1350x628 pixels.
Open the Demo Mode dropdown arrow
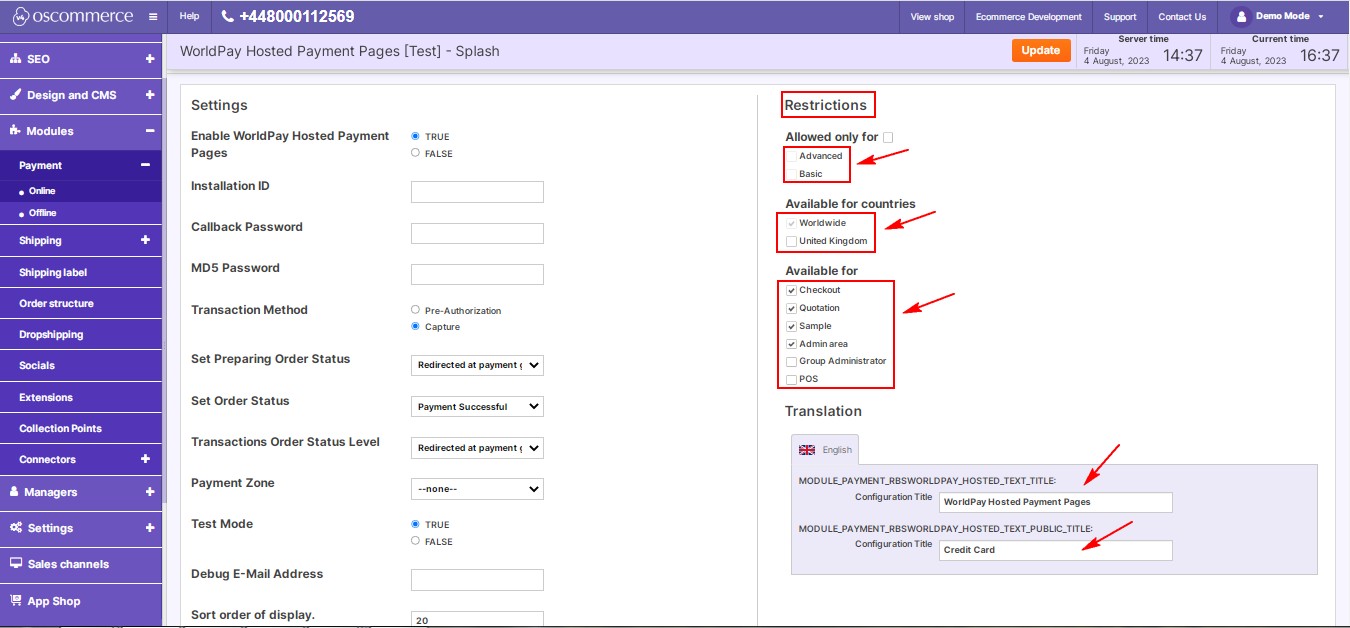(1321, 17)
